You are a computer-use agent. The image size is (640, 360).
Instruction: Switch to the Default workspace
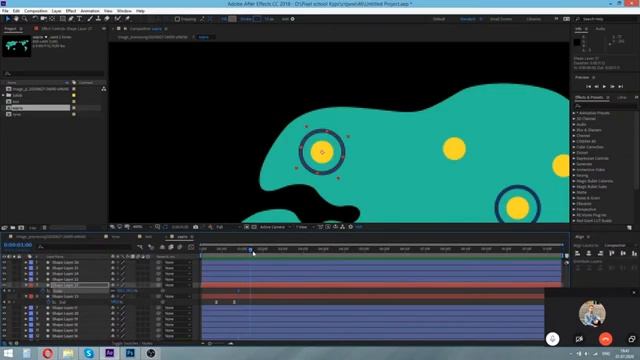coord(439,19)
